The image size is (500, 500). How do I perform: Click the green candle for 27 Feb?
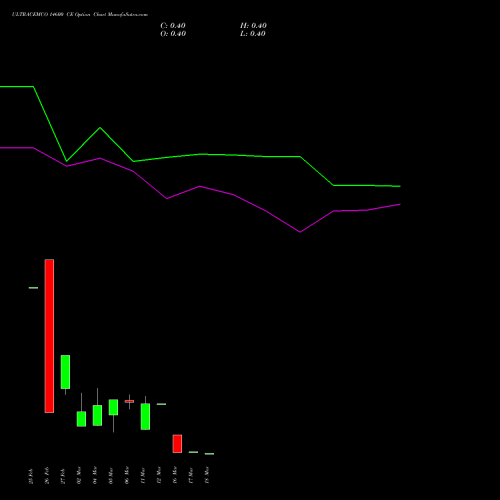(x=65, y=372)
